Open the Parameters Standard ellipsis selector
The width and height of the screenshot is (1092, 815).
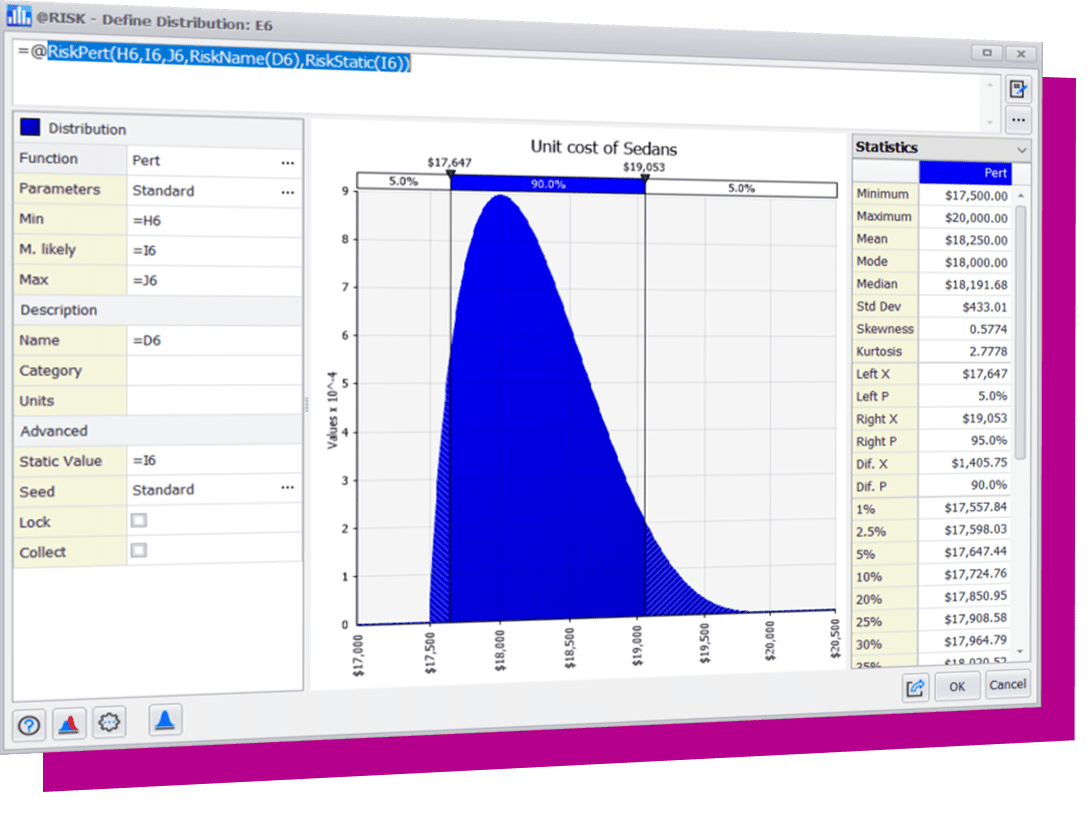click(288, 192)
